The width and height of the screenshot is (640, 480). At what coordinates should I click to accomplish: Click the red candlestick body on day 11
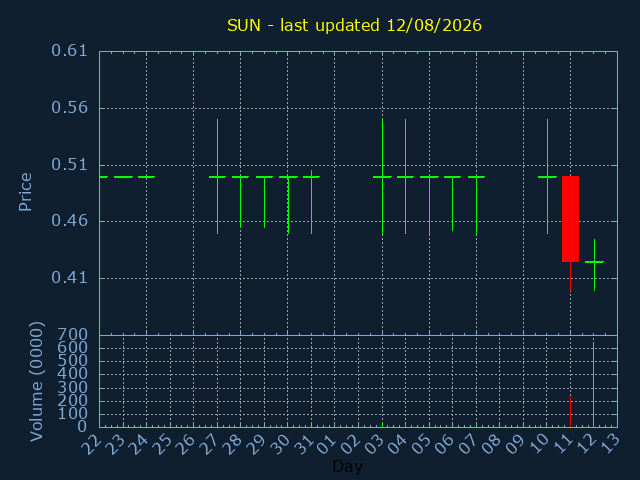(x=570, y=219)
